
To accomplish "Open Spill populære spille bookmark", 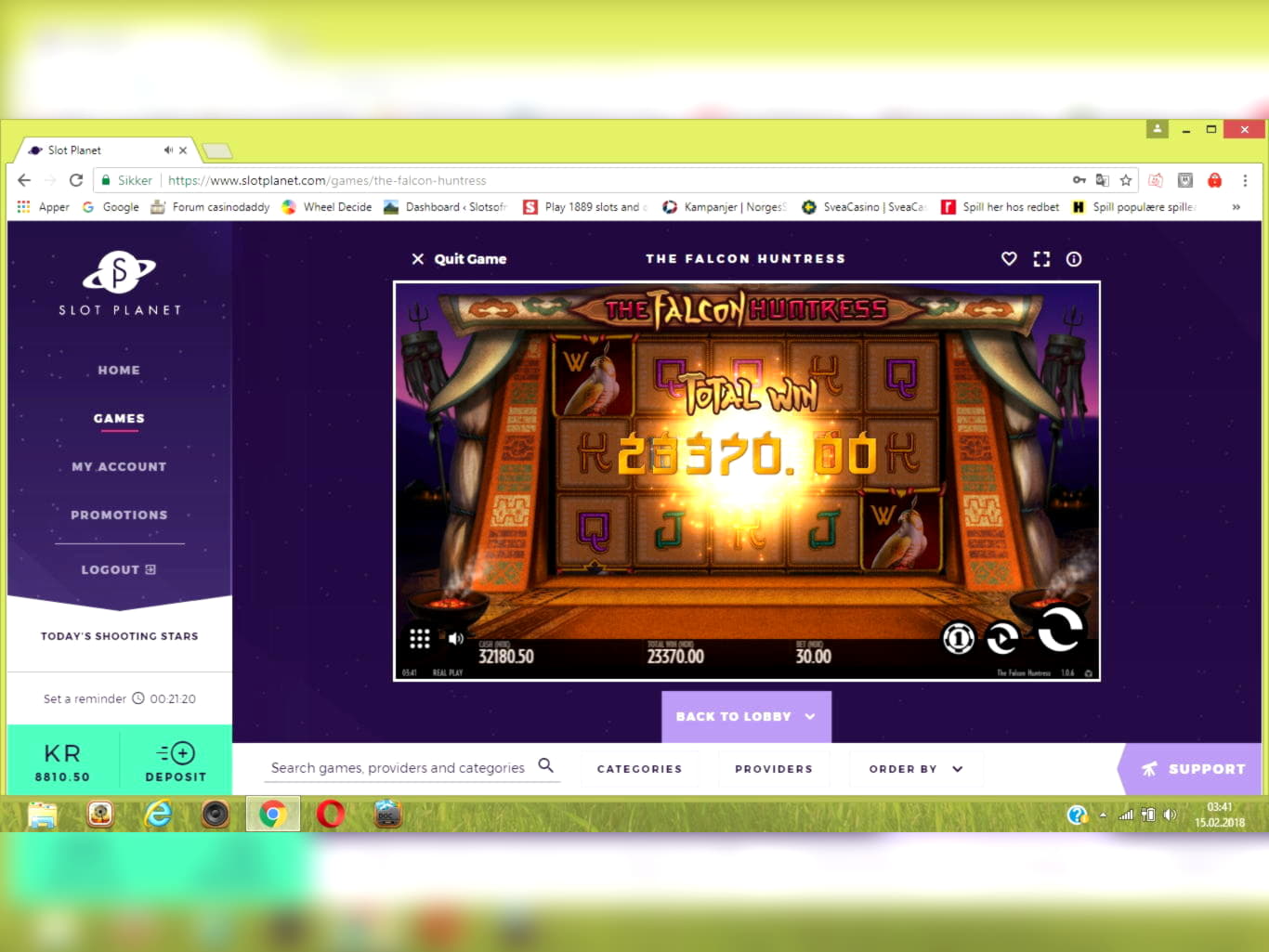I will point(1134,207).
